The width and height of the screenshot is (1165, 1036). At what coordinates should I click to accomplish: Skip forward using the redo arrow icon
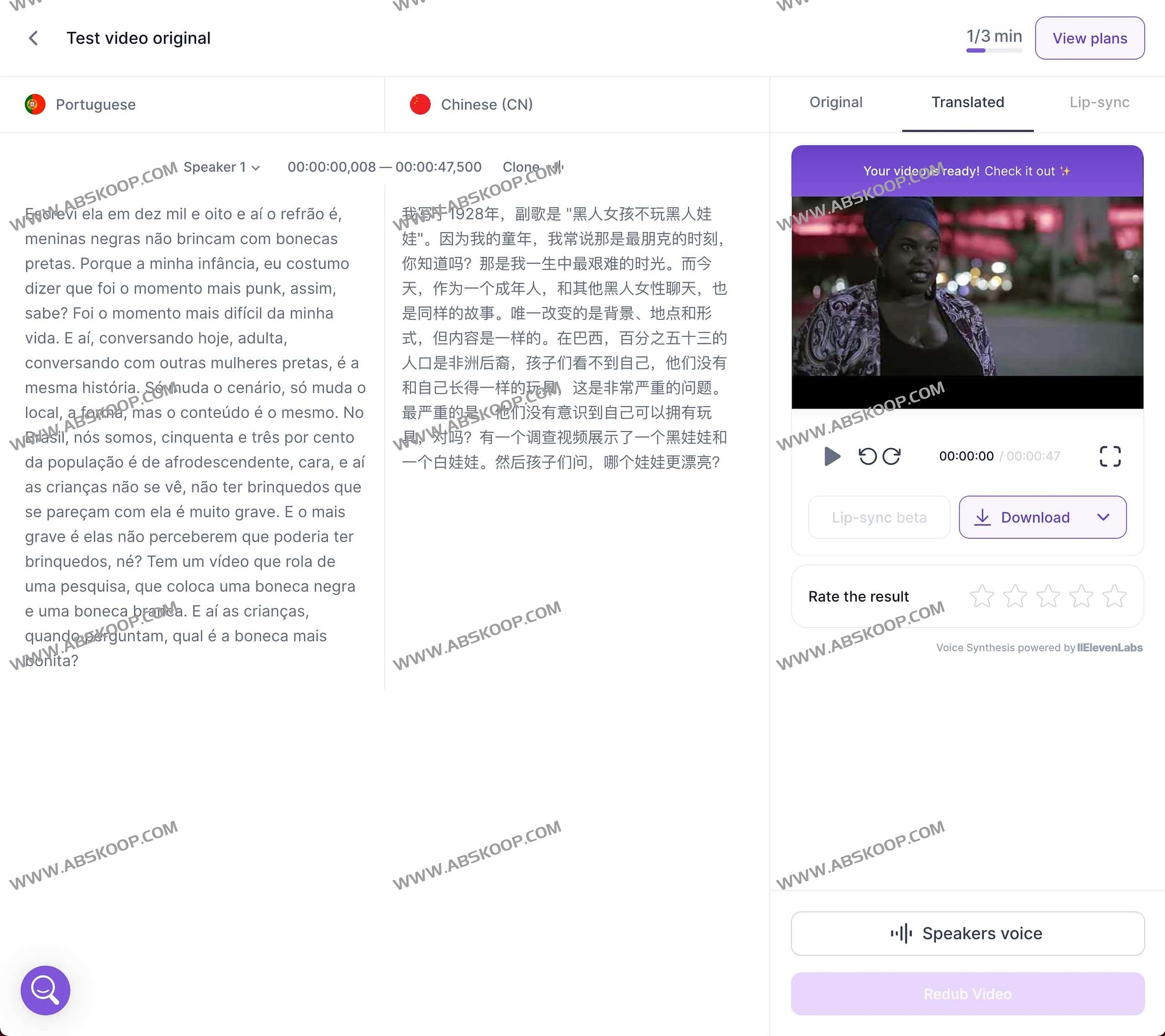coord(892,456)
